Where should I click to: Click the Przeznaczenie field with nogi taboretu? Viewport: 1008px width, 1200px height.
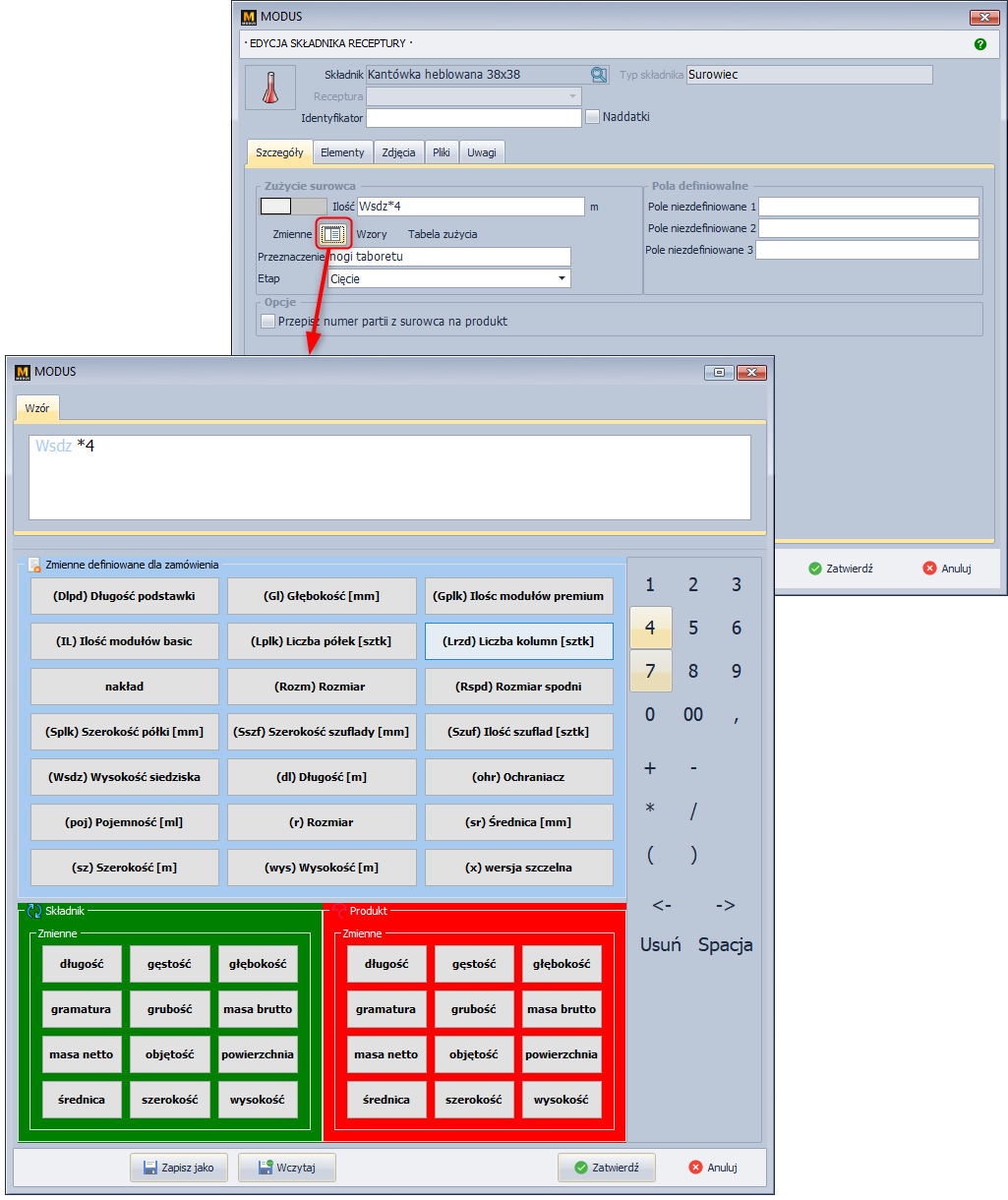click(449, 257)
